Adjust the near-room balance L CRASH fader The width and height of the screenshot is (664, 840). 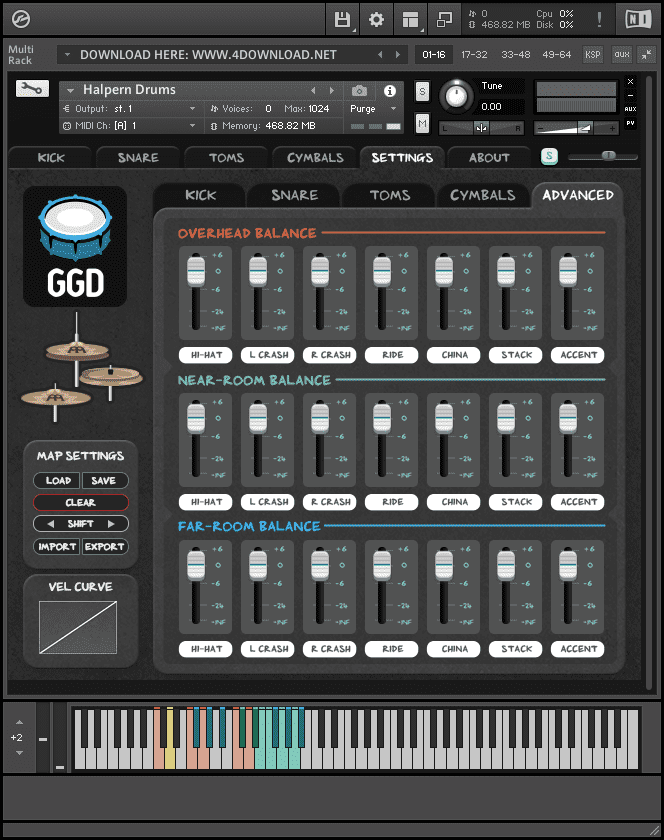coord(258,418)
